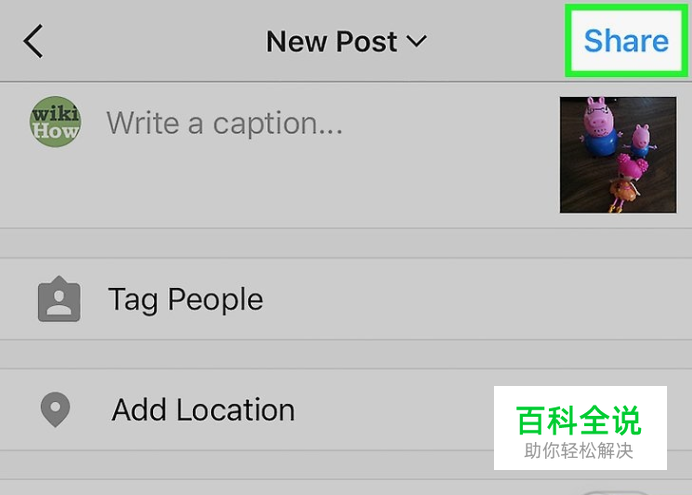Click the Tag People person badge icon

[x=59, y=299]
